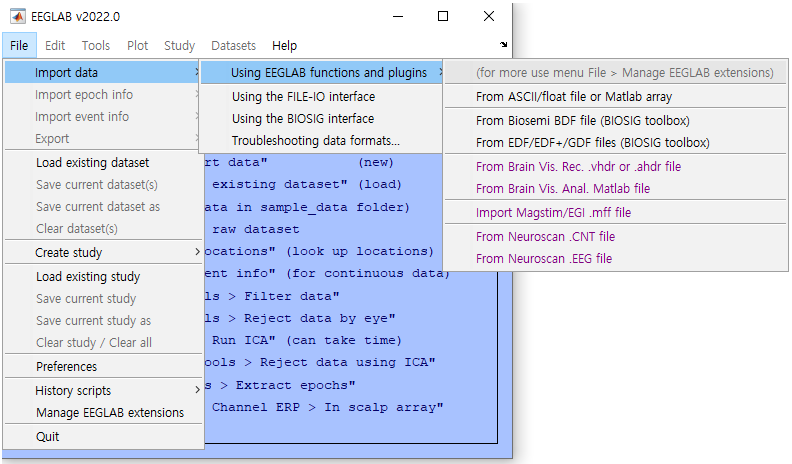Minimize the EEGLAB window
This screenshot has height=464, width=792.
coord(398,17)
